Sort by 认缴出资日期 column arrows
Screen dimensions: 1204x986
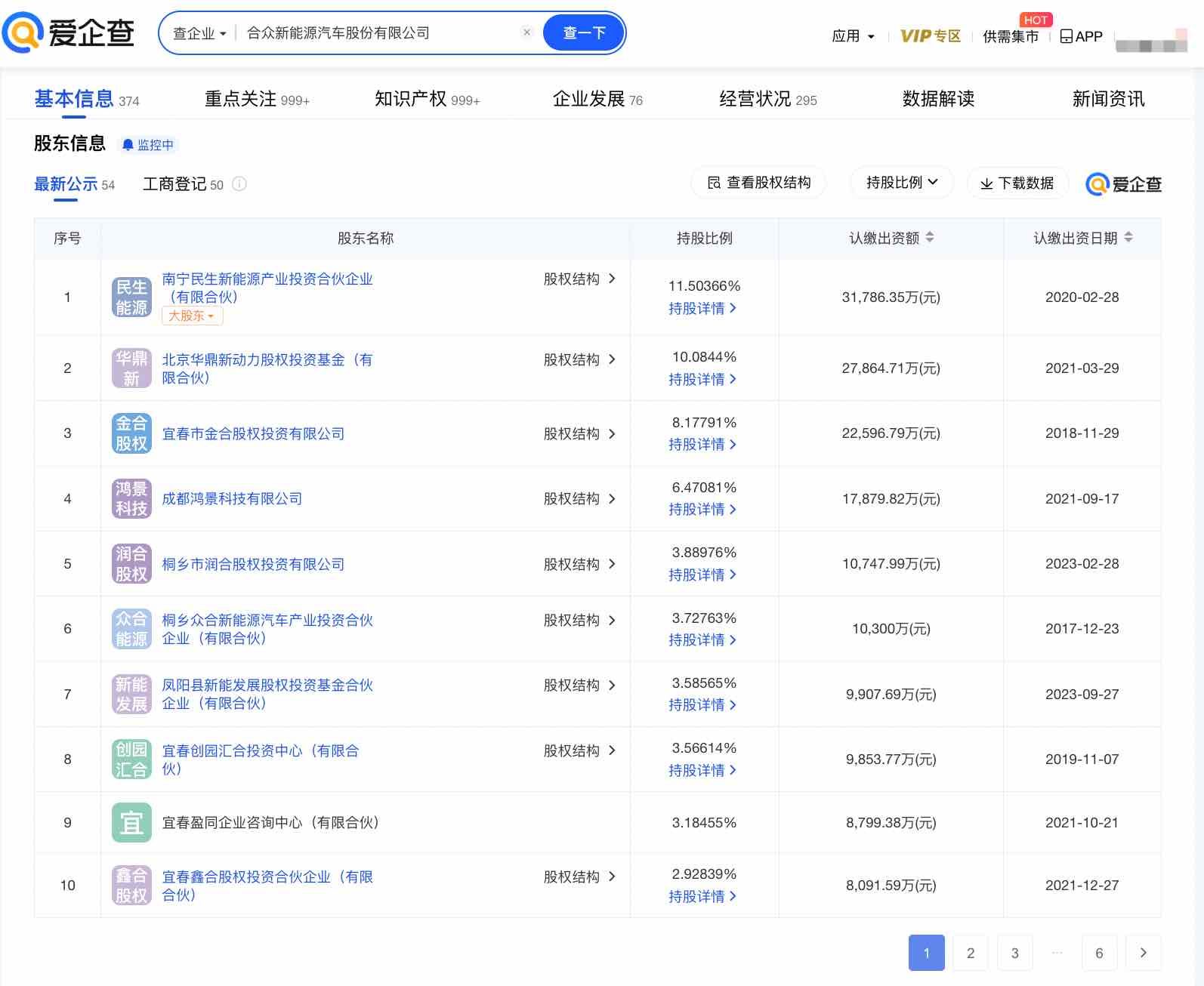click(1128, 238)
